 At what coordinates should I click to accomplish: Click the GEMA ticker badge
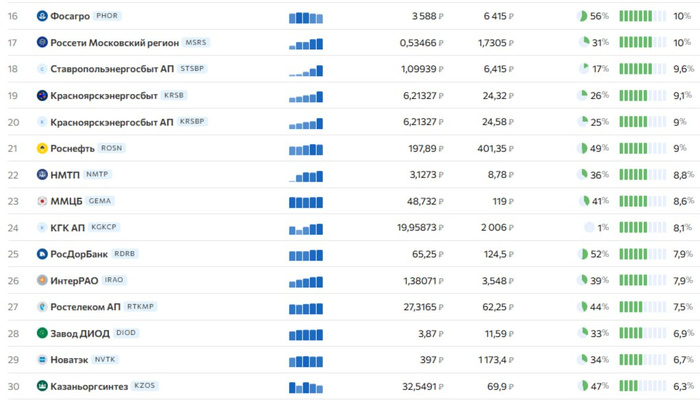100,201
